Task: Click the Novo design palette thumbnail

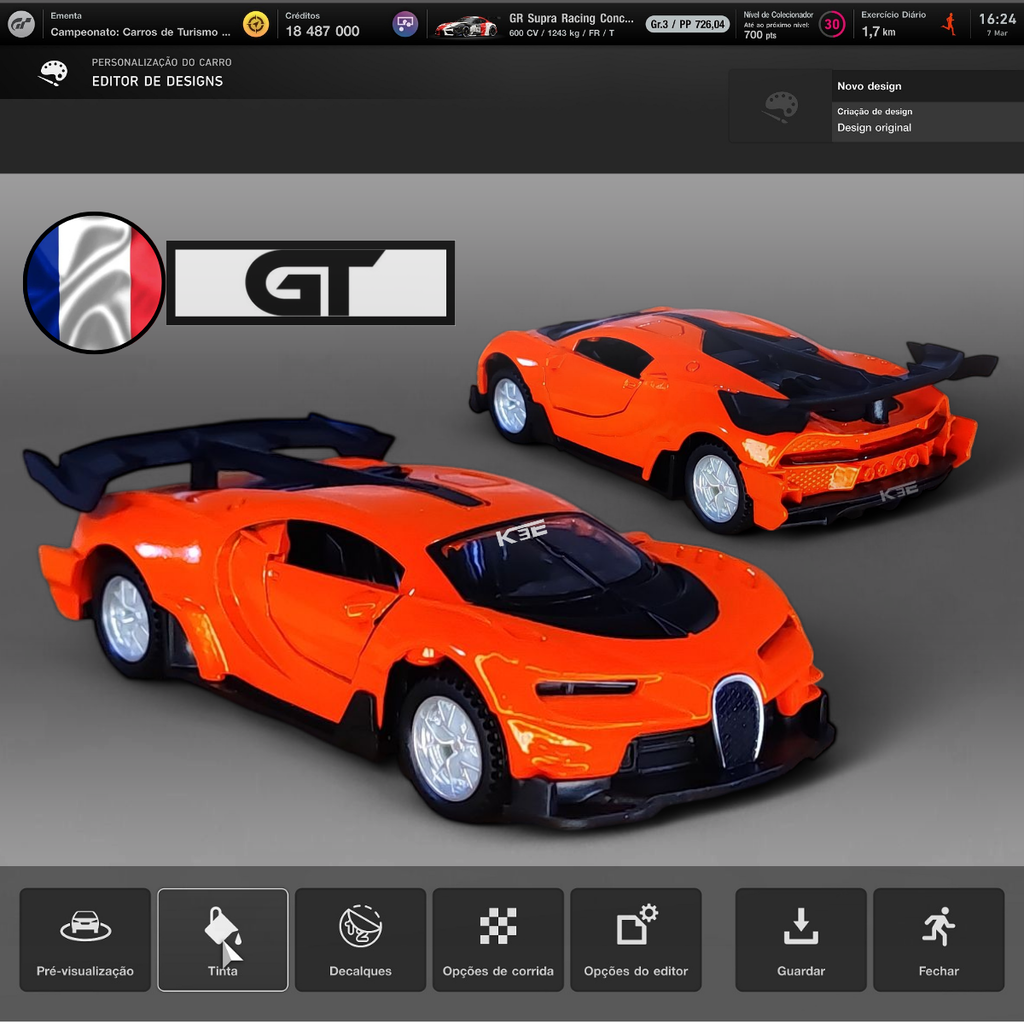Action: pyautogui.click(x=780, y=106)
